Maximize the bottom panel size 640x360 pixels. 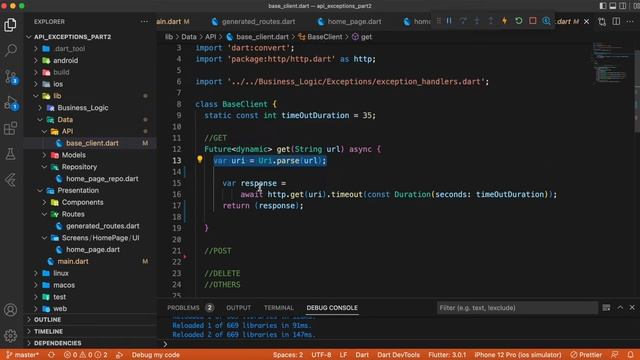point(620,308)
